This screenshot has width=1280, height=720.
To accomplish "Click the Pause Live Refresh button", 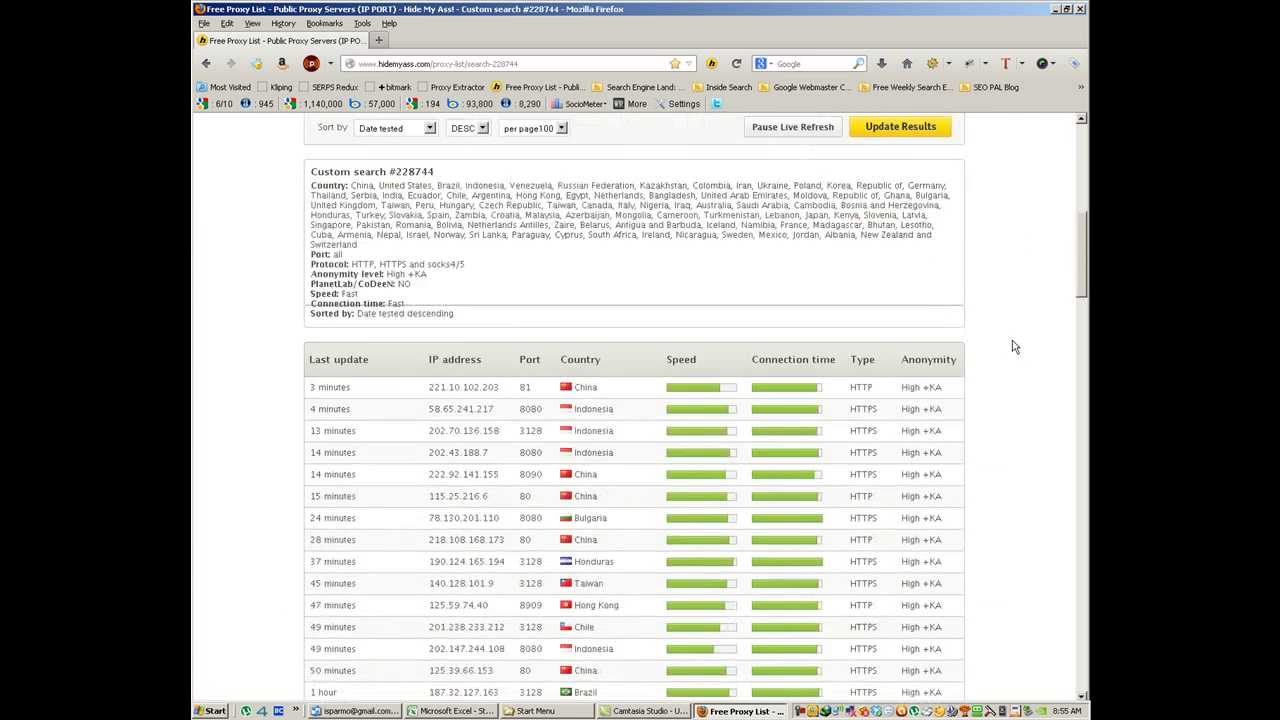I will tap(792, 127).
